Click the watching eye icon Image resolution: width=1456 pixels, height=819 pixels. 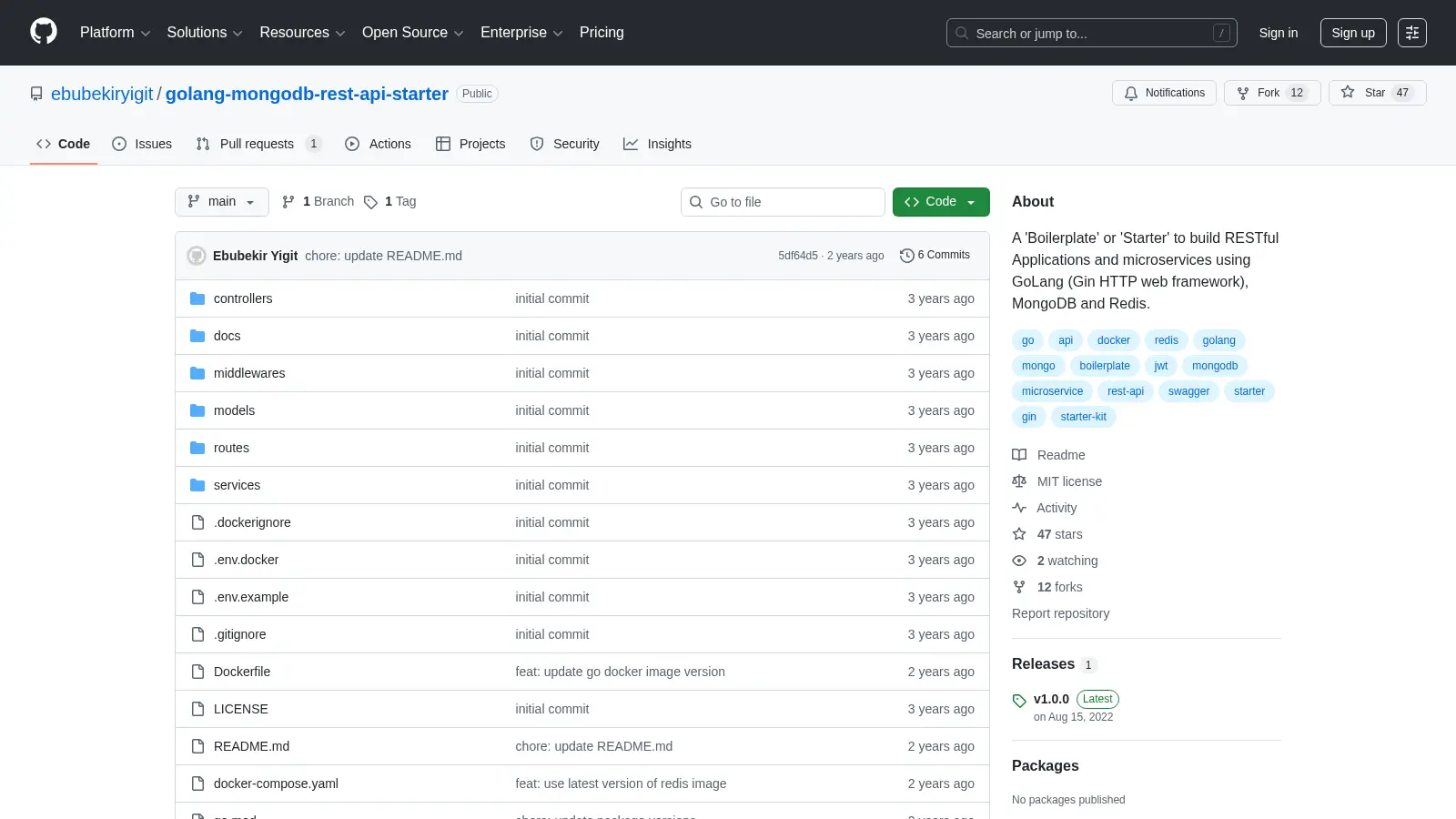[x=1019, y=561]
